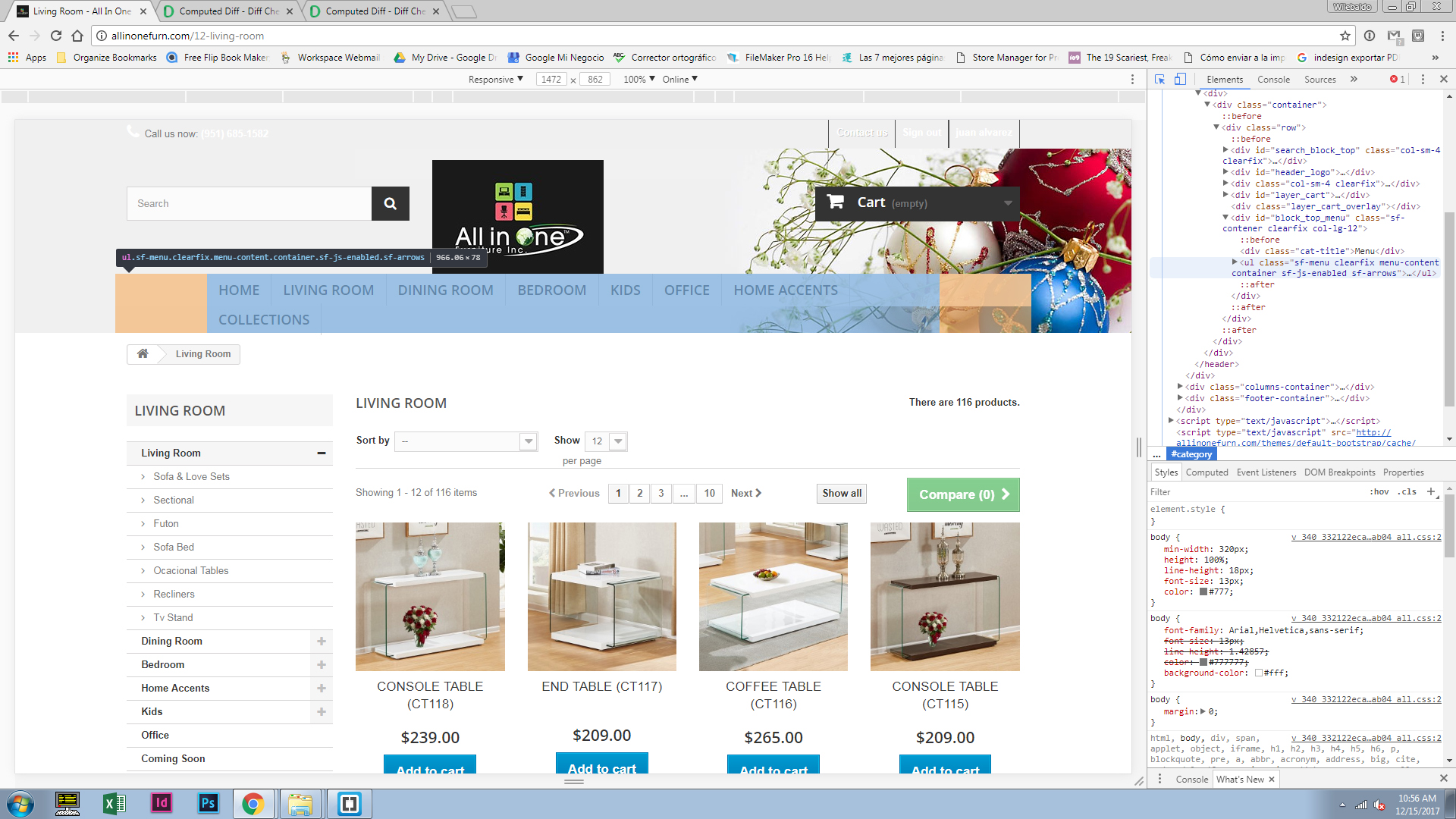The width and height of the screenshot is (1456, 819).
Task: Click the green Compare button
Action: pos(963,494)
